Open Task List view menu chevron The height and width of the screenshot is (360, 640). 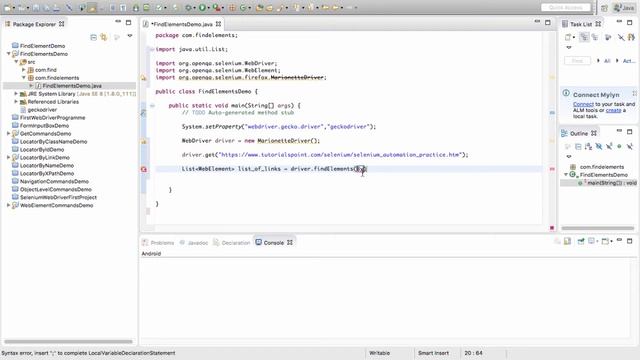[569, 47]
